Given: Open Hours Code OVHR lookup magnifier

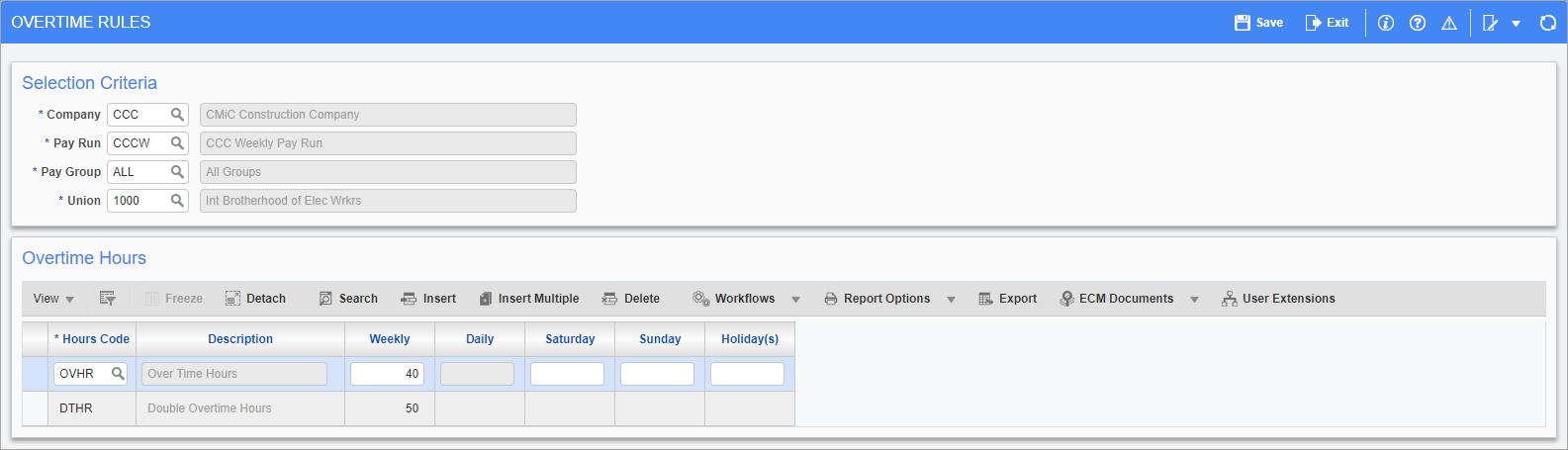Looking at the screenshot, I should click(x=118, y=374).
